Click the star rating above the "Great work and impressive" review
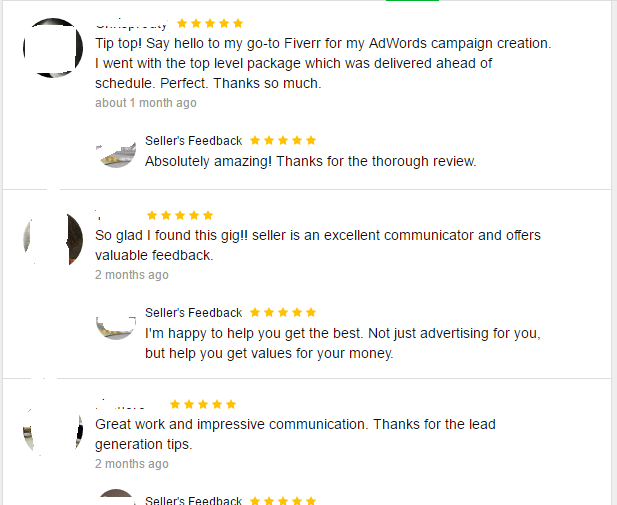 203,405
